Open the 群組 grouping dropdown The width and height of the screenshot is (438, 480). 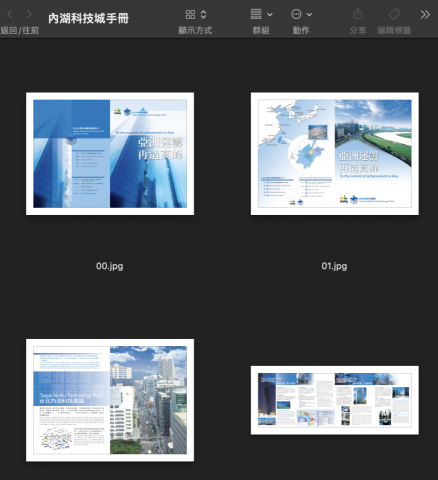[261, 14]
